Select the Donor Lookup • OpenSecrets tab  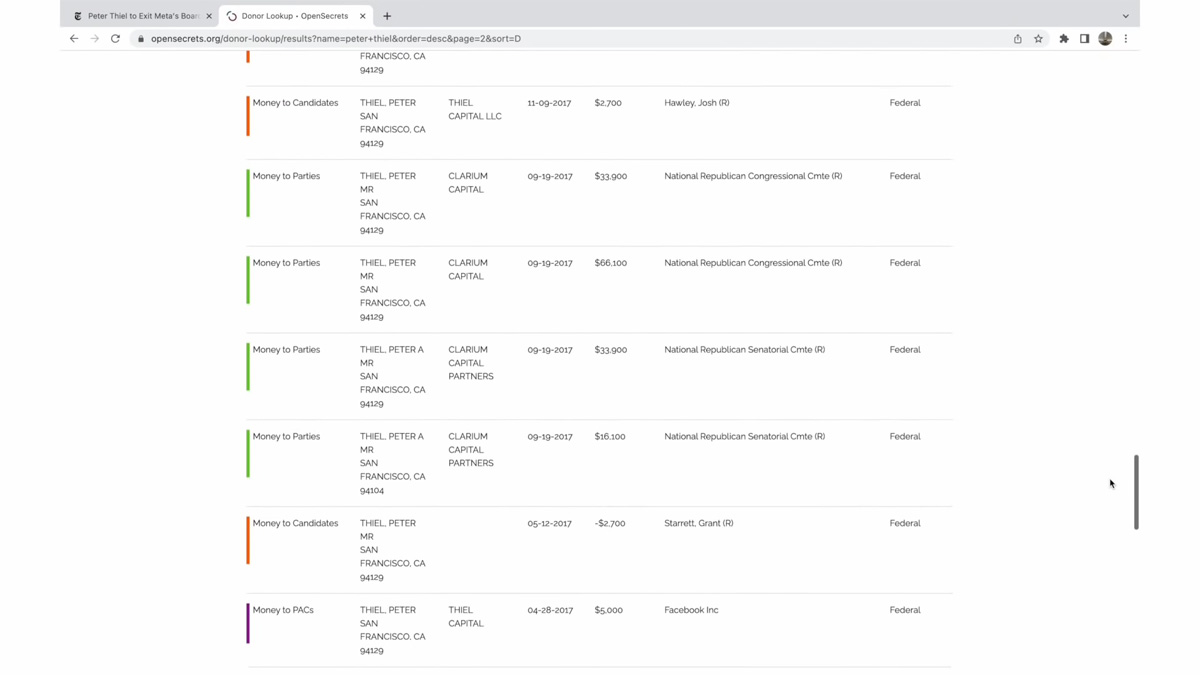click(296, 16)
